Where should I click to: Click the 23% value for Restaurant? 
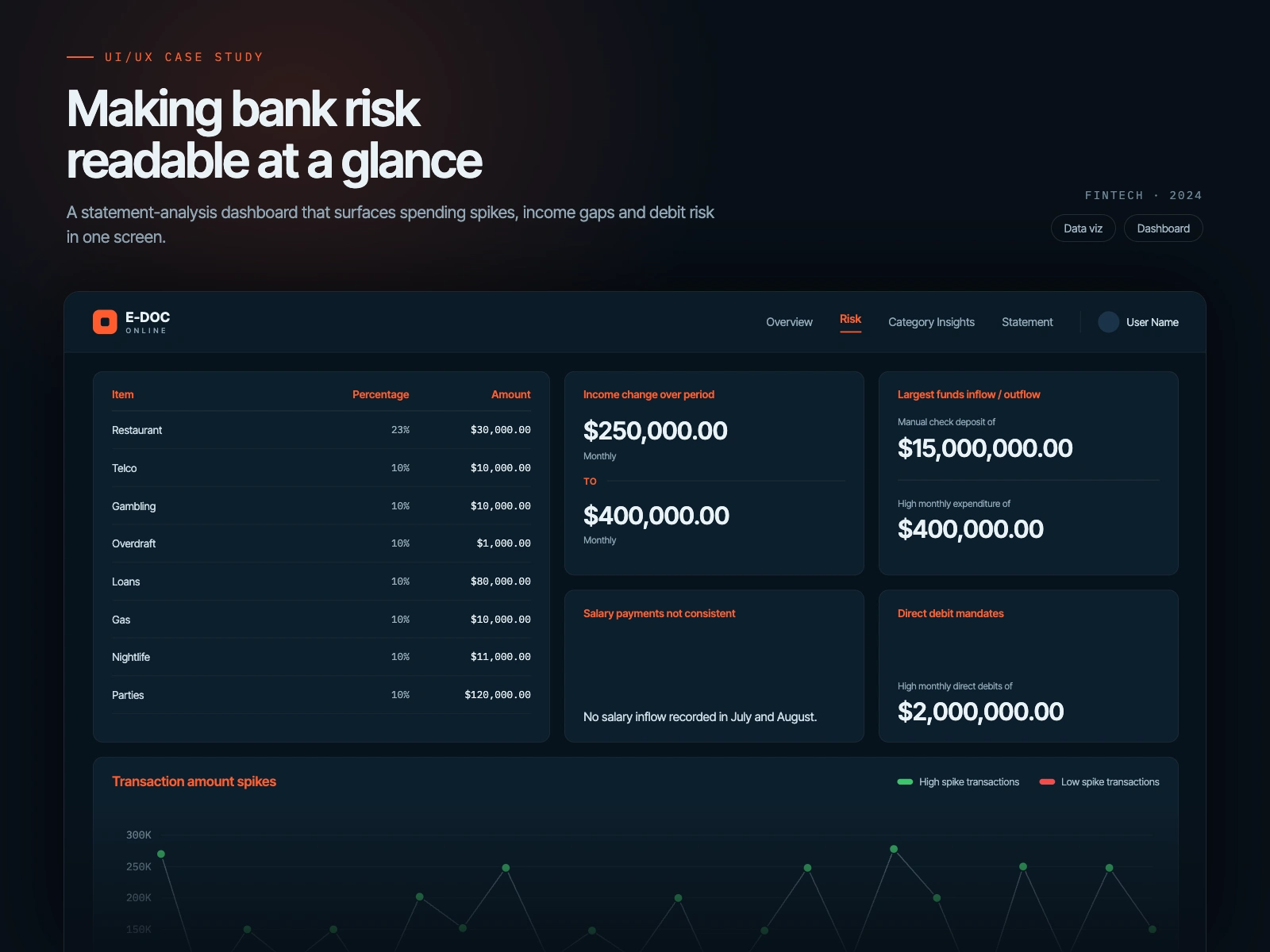400,430
